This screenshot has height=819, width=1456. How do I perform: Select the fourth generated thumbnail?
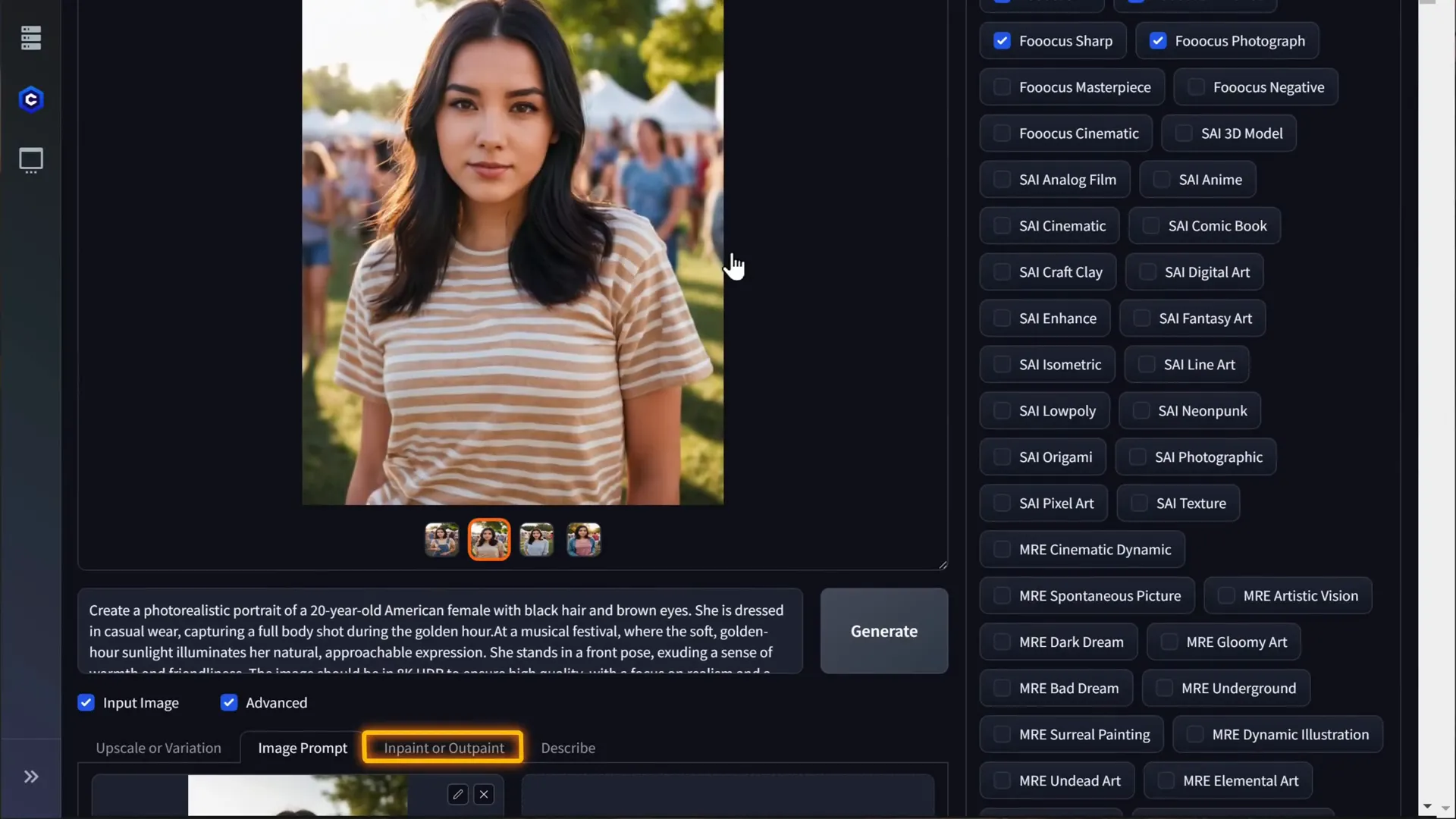[x=584, y=540]
